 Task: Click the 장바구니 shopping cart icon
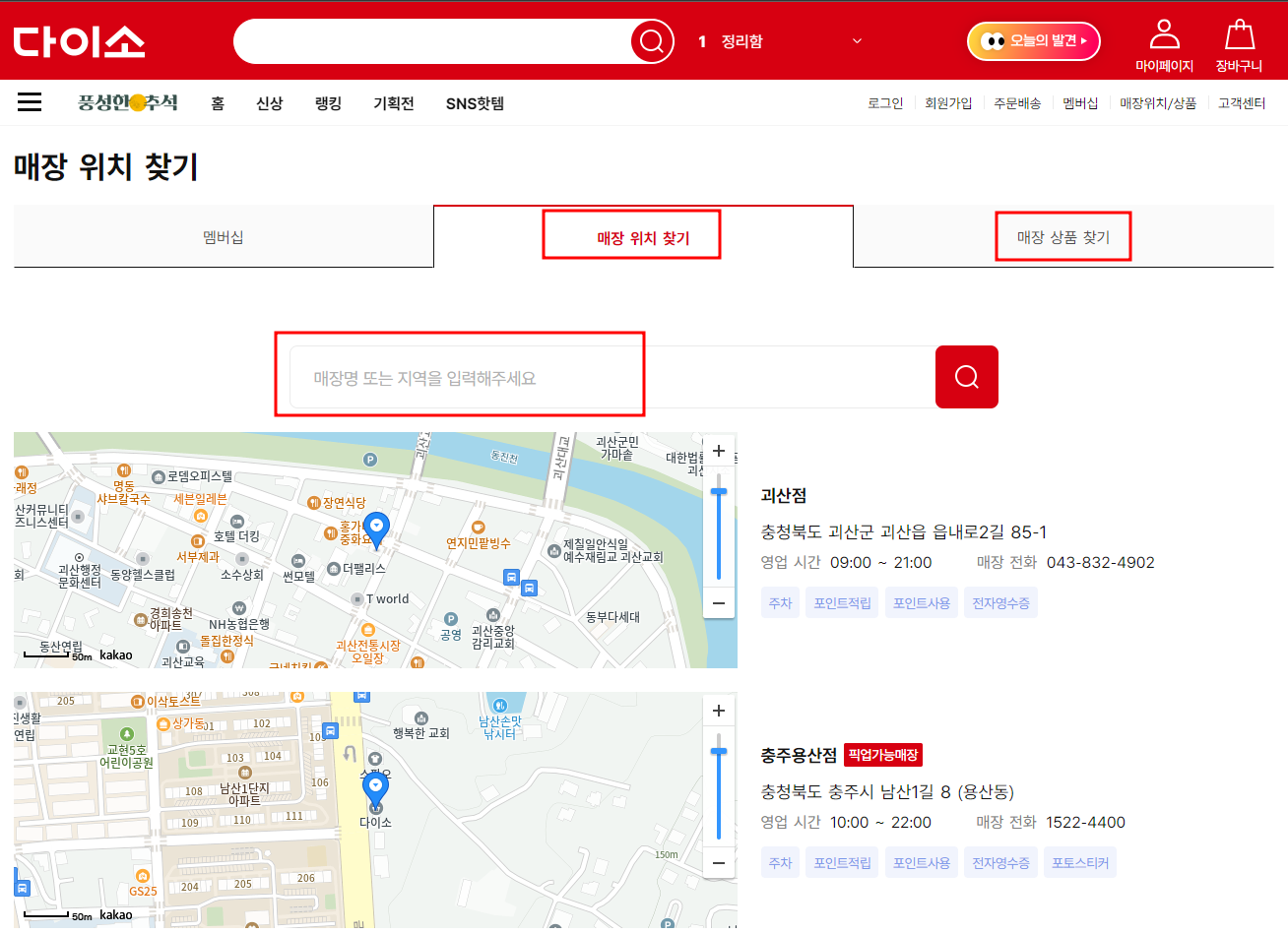1238,39
